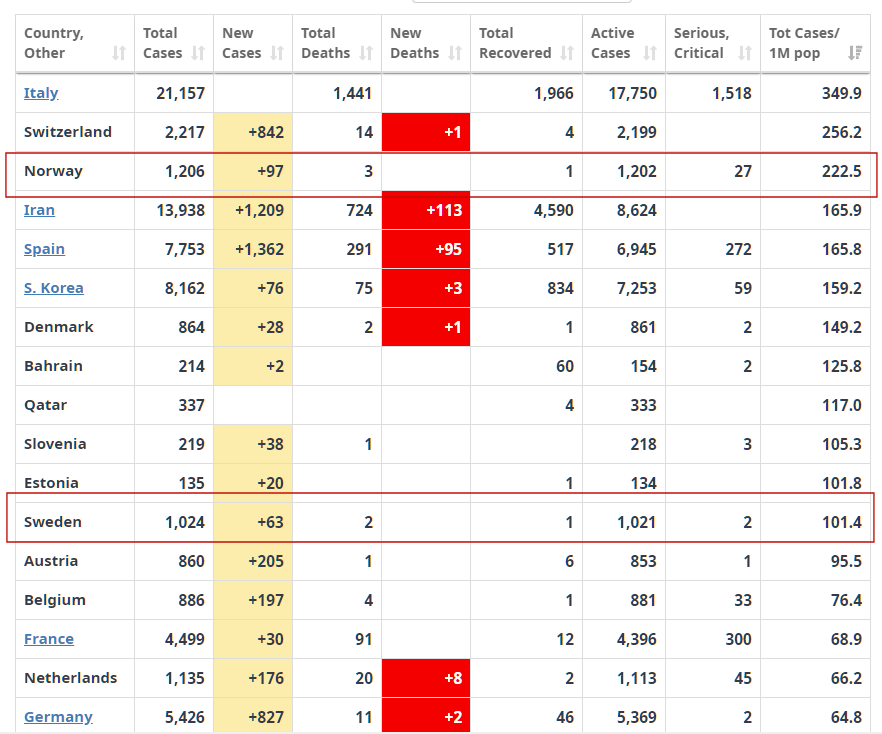Sort by Active Cases column arrows

click(x=650, y=53)
